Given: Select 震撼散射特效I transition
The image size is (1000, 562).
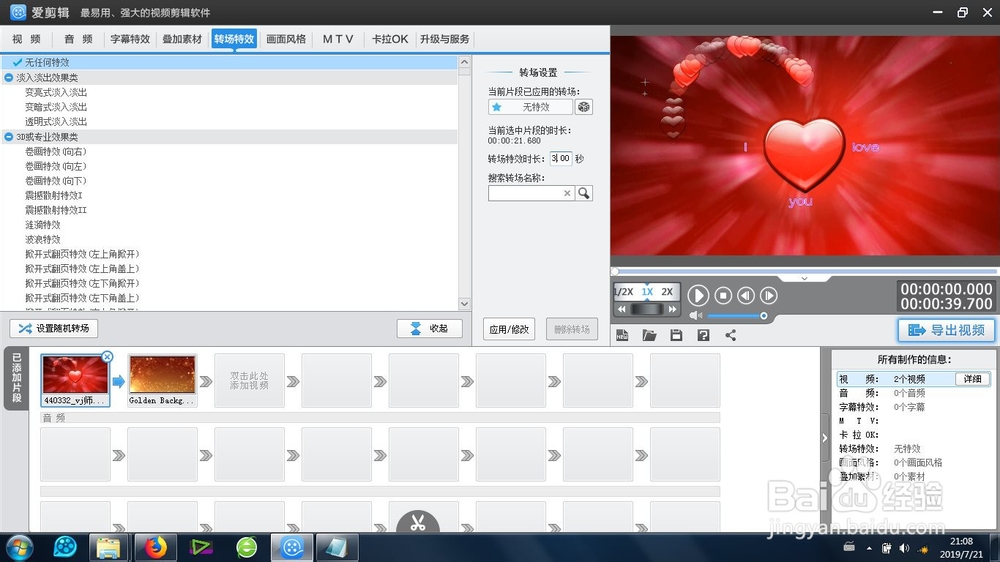Looking at the screenshot, I should tap(54, 196).
